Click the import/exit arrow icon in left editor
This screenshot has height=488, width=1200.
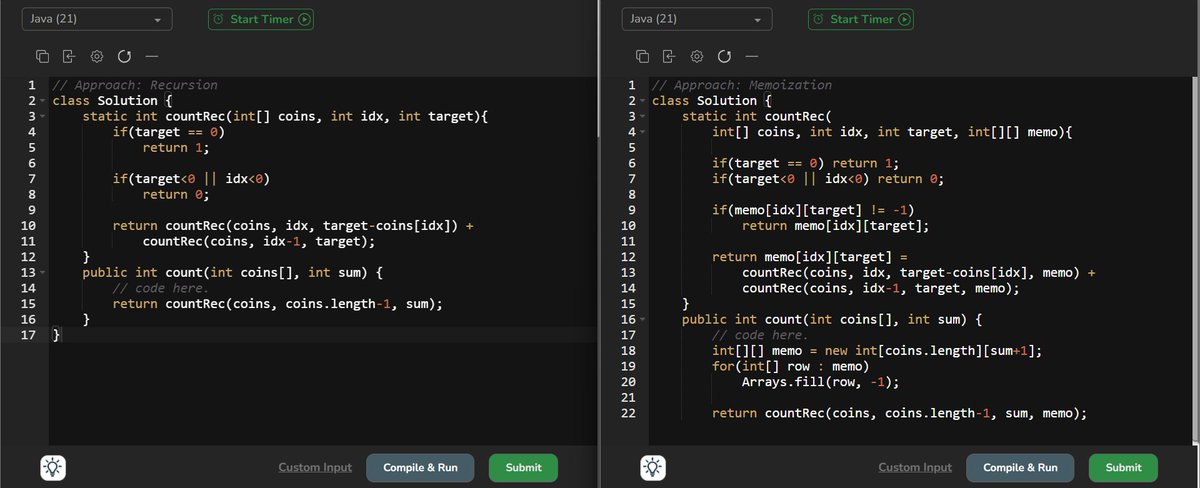click(x=69, y=56)
